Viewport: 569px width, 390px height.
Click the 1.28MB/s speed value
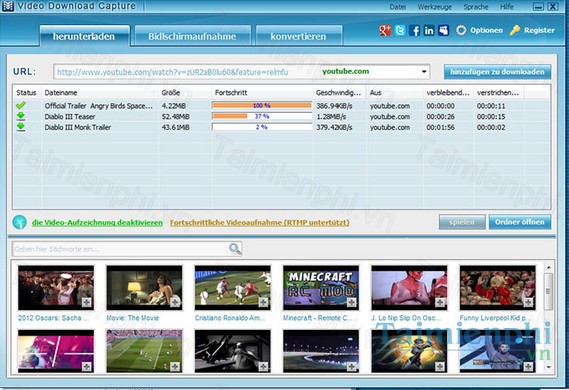[x=332, y=116]
